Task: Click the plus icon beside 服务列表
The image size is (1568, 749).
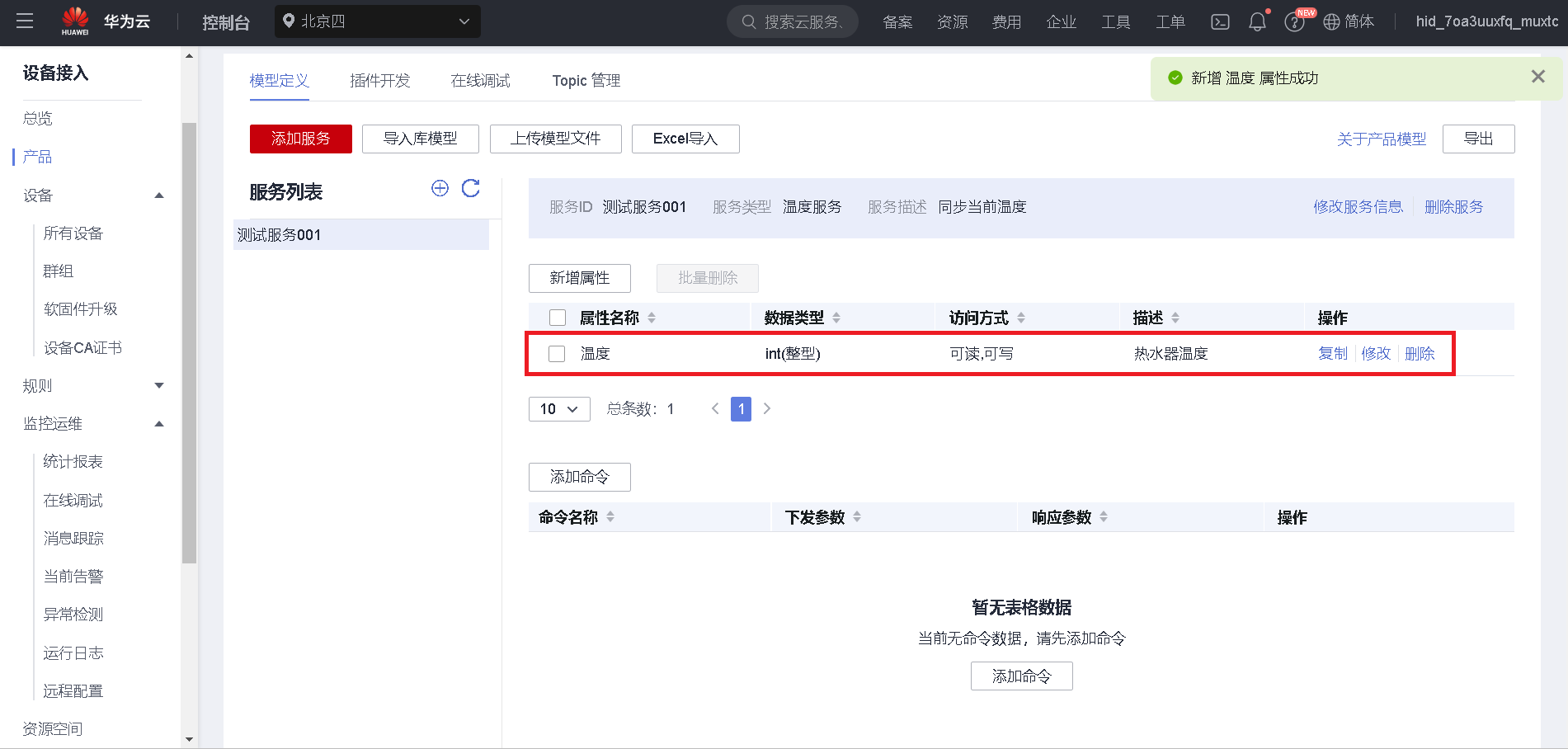Action: pyautogui.click(x=440, y=189)
